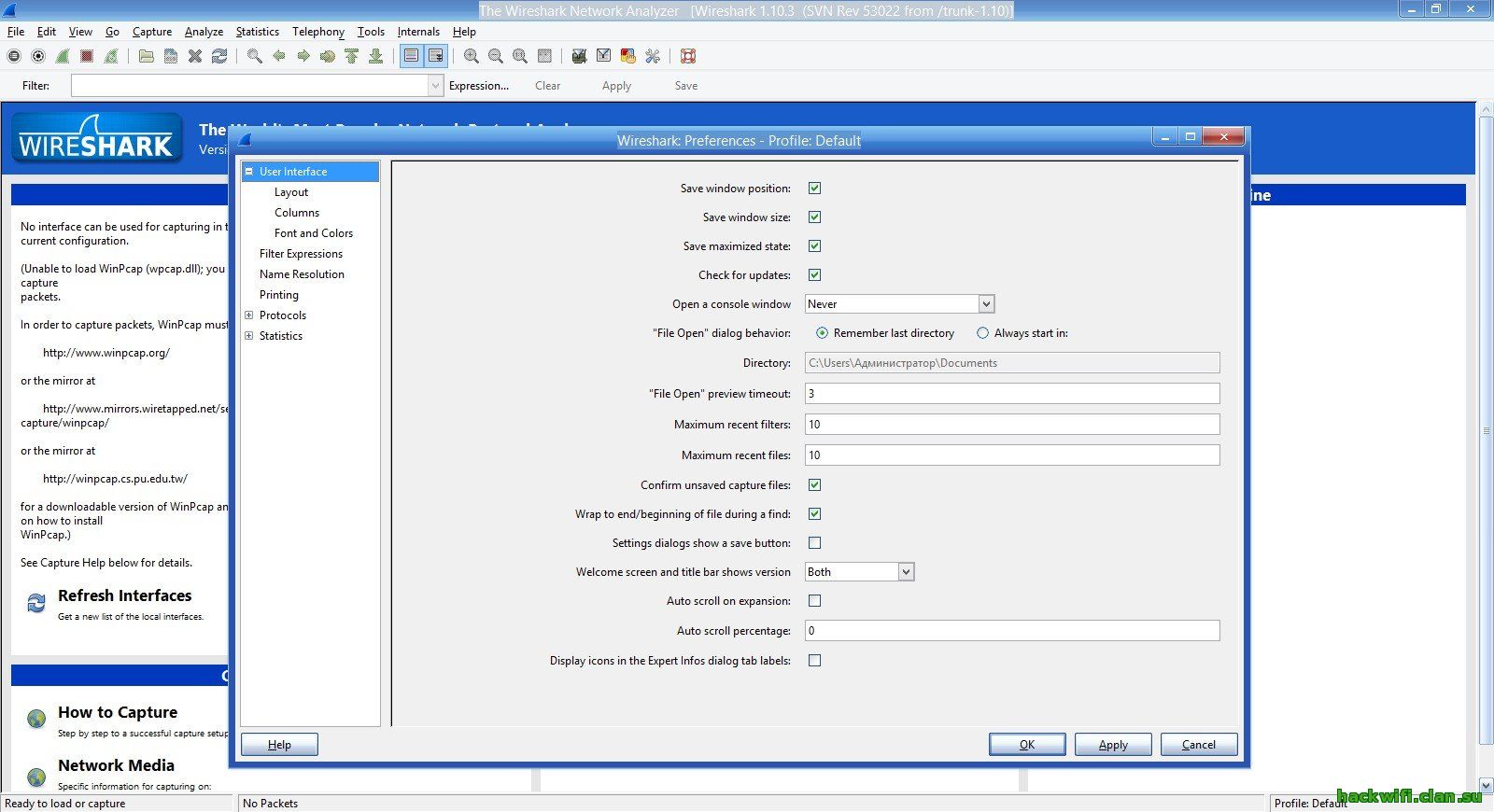
Task: Click the Help button in Preferences
Action: [279, 745]
